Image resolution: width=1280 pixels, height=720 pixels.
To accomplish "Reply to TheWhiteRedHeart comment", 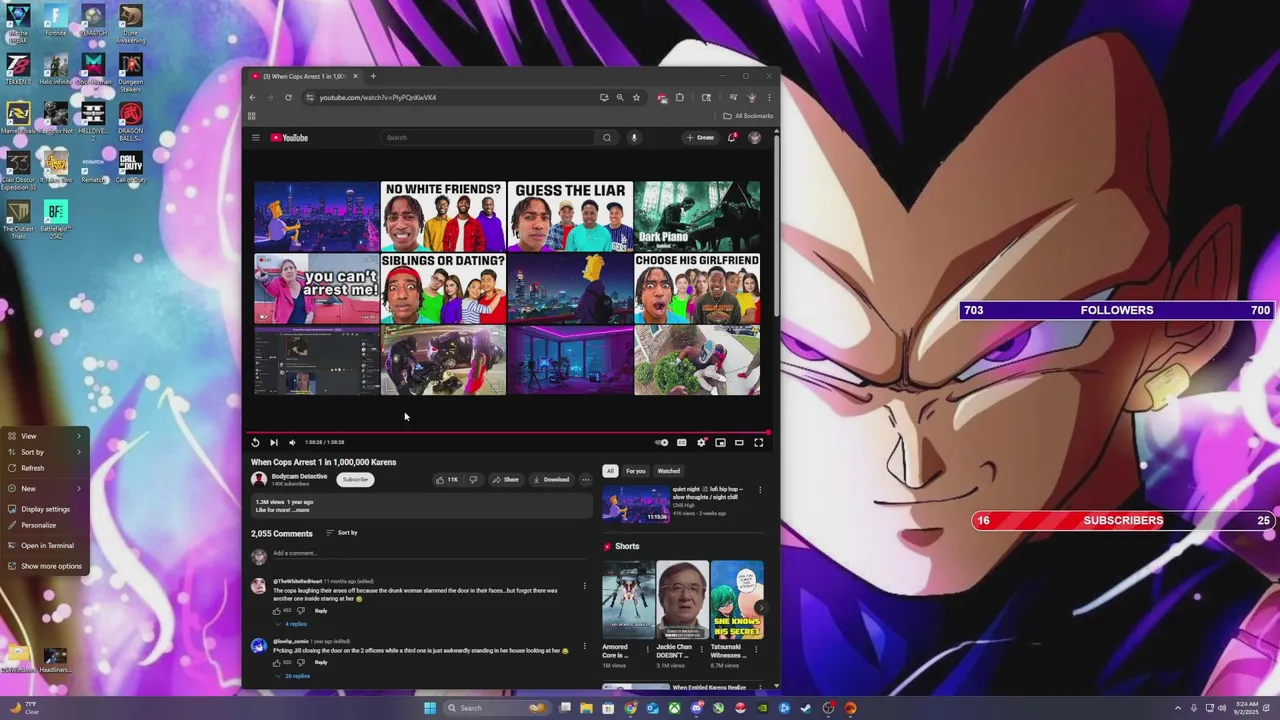I will pos(321,610).
